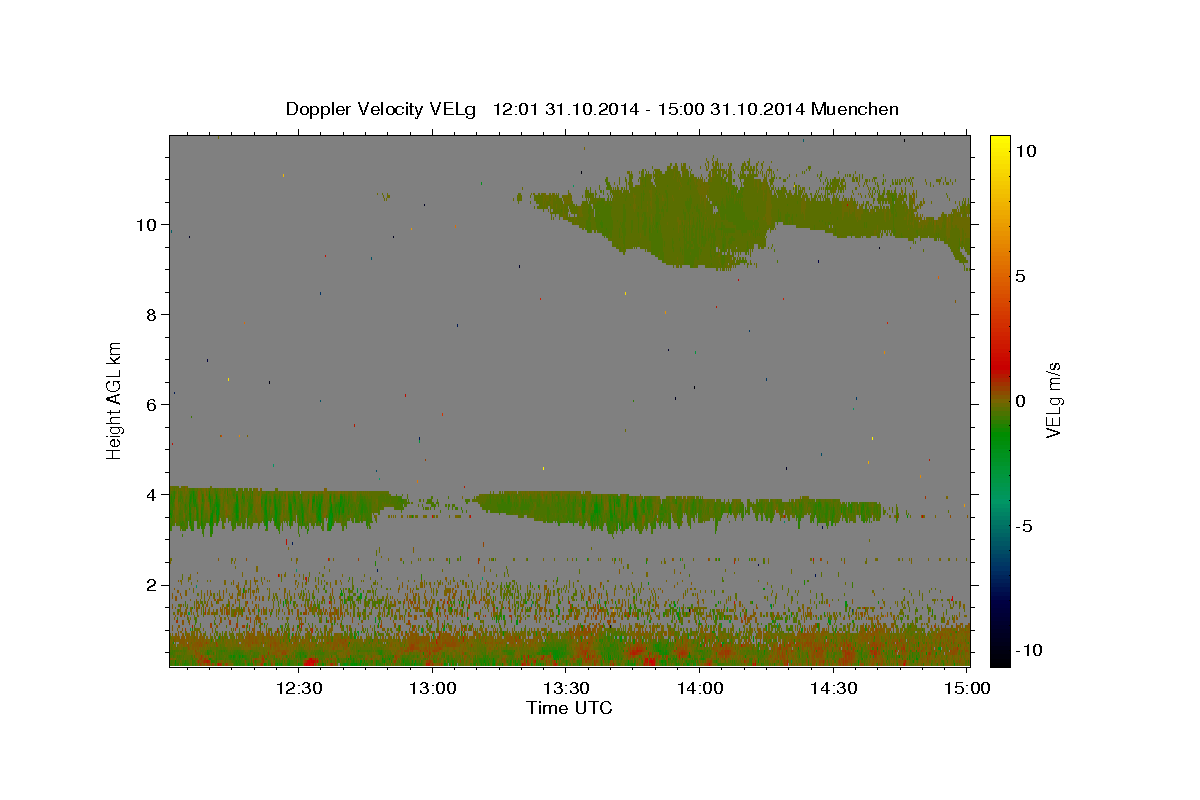
Task: Click the height axis label 4
Action: 151,494
